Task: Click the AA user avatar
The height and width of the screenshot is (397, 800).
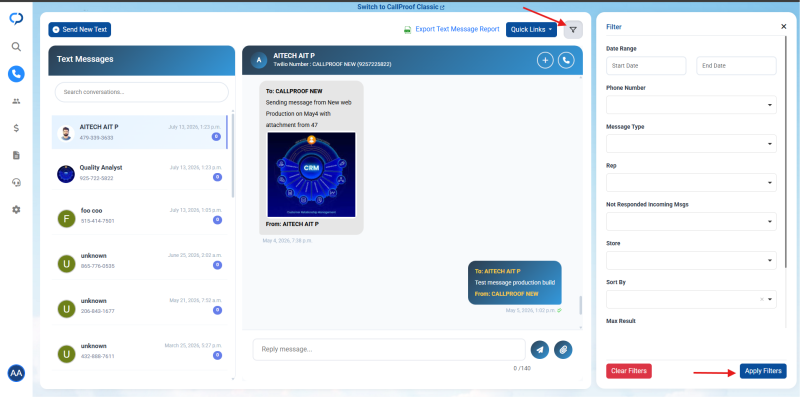Action: [16, 373]
